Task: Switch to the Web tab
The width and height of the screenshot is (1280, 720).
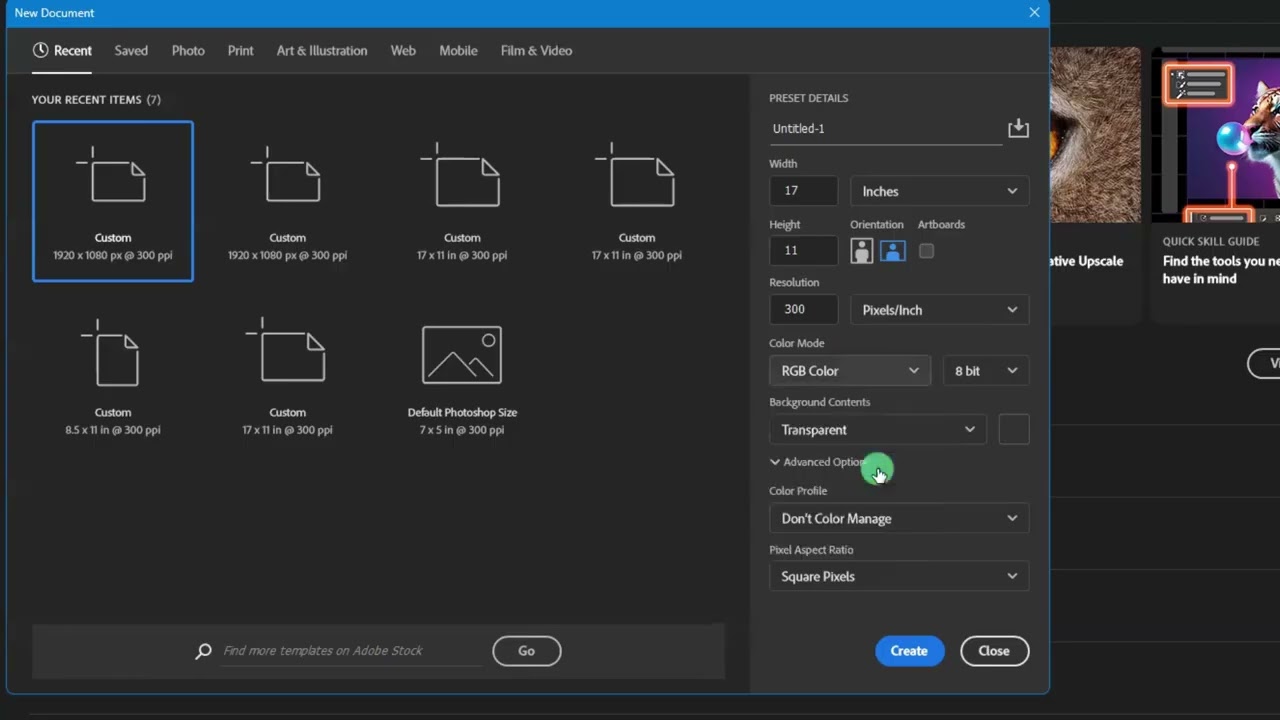Action: tap(403, 50)
